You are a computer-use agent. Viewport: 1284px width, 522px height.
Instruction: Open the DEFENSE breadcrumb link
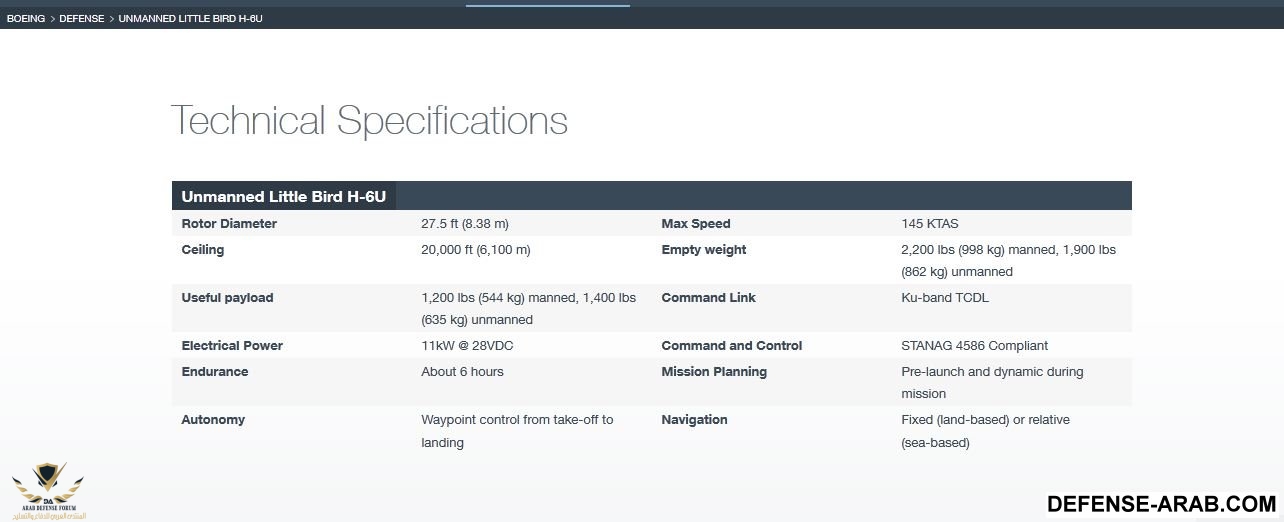click(x=81, y=19)
